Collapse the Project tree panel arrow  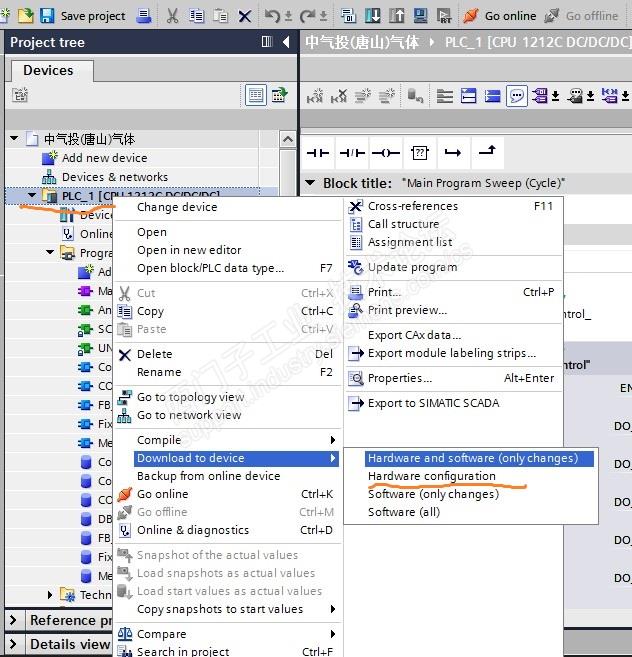pos(286,42)
